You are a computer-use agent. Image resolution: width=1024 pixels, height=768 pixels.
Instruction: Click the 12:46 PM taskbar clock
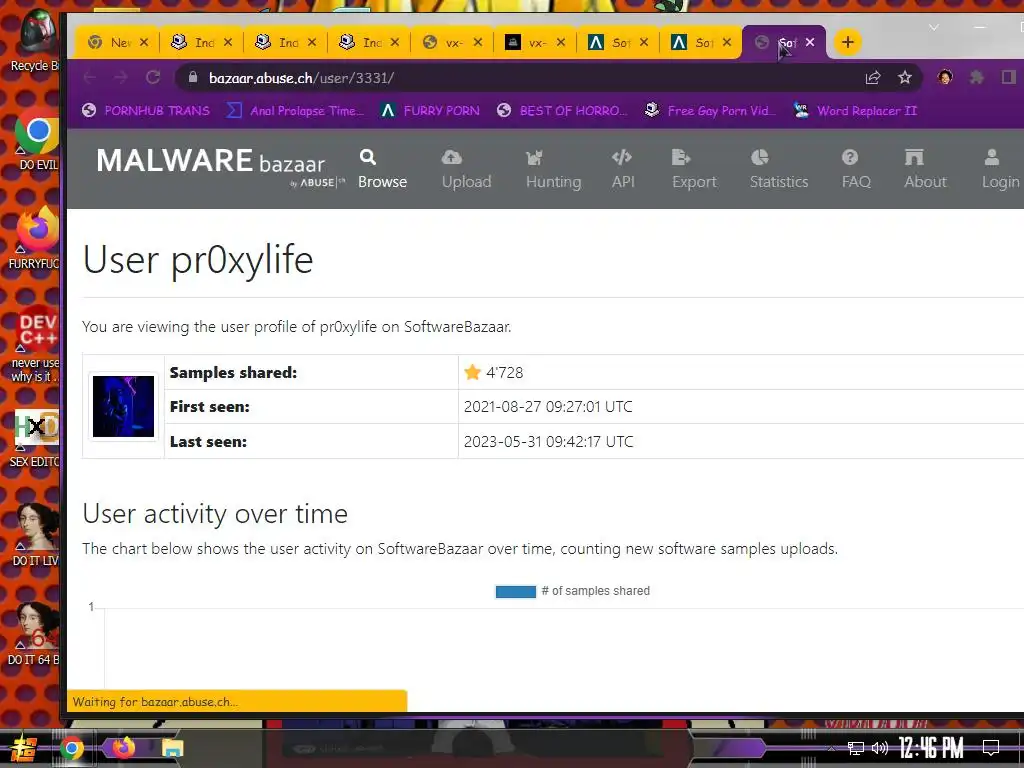pos(931,748)
